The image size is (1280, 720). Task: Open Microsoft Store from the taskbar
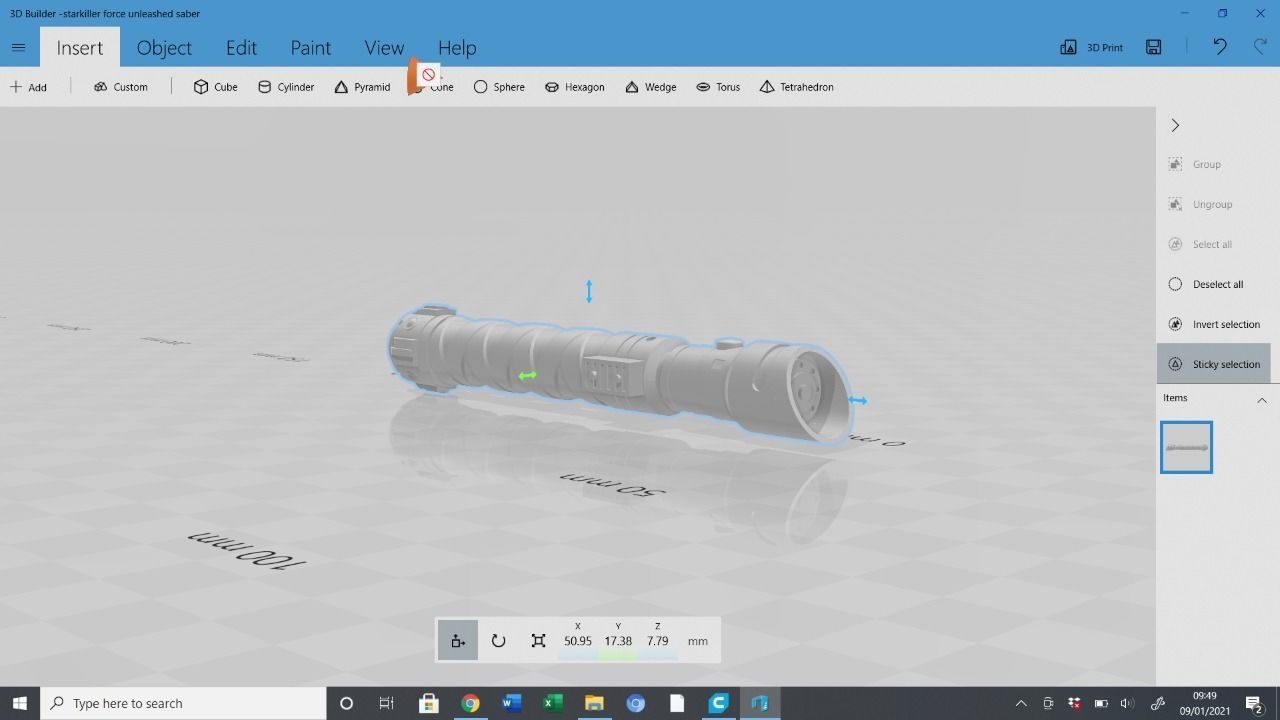point(428,703)
